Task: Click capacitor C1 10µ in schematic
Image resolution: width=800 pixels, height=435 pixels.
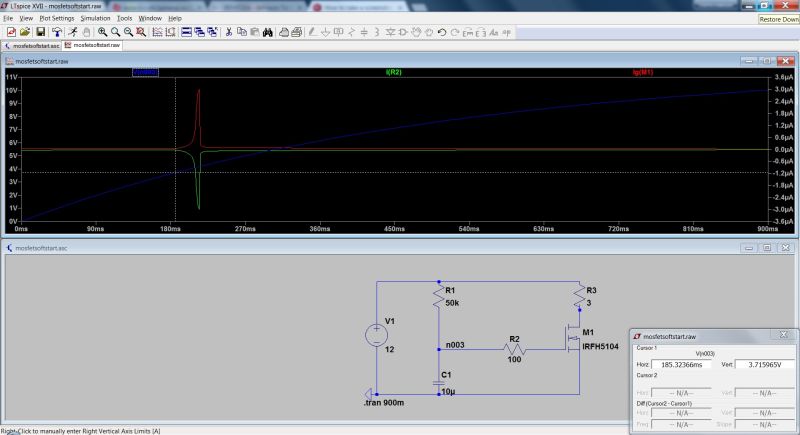Action: tap(439, 382)
